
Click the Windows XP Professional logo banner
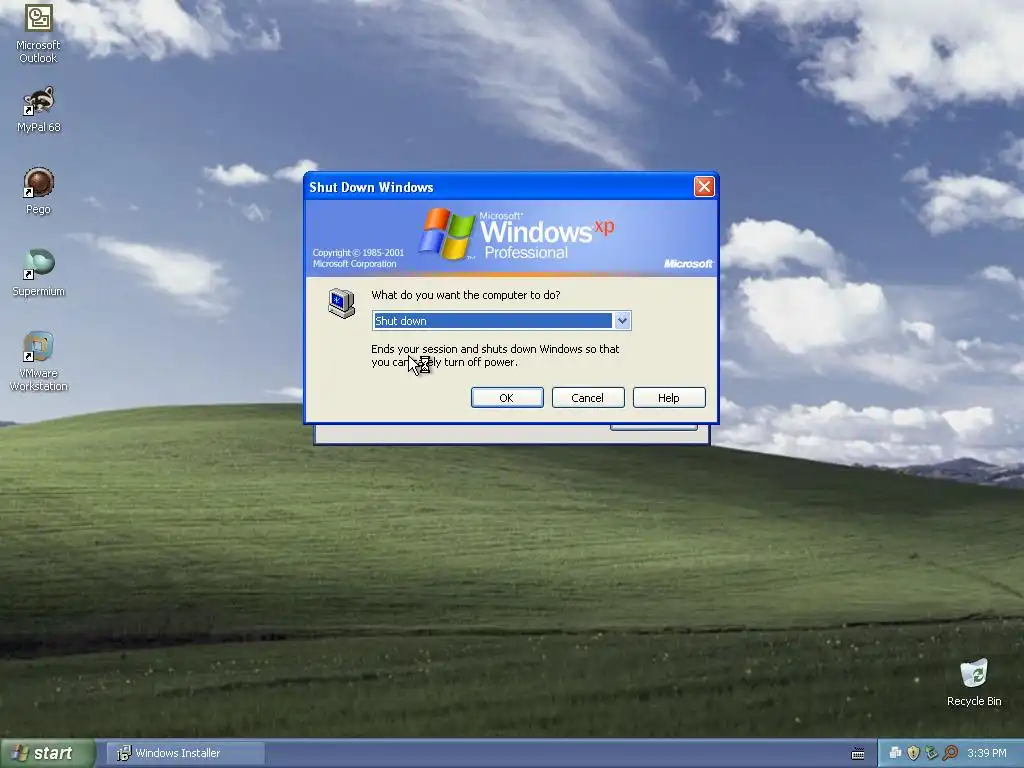[x=511, y=237]
